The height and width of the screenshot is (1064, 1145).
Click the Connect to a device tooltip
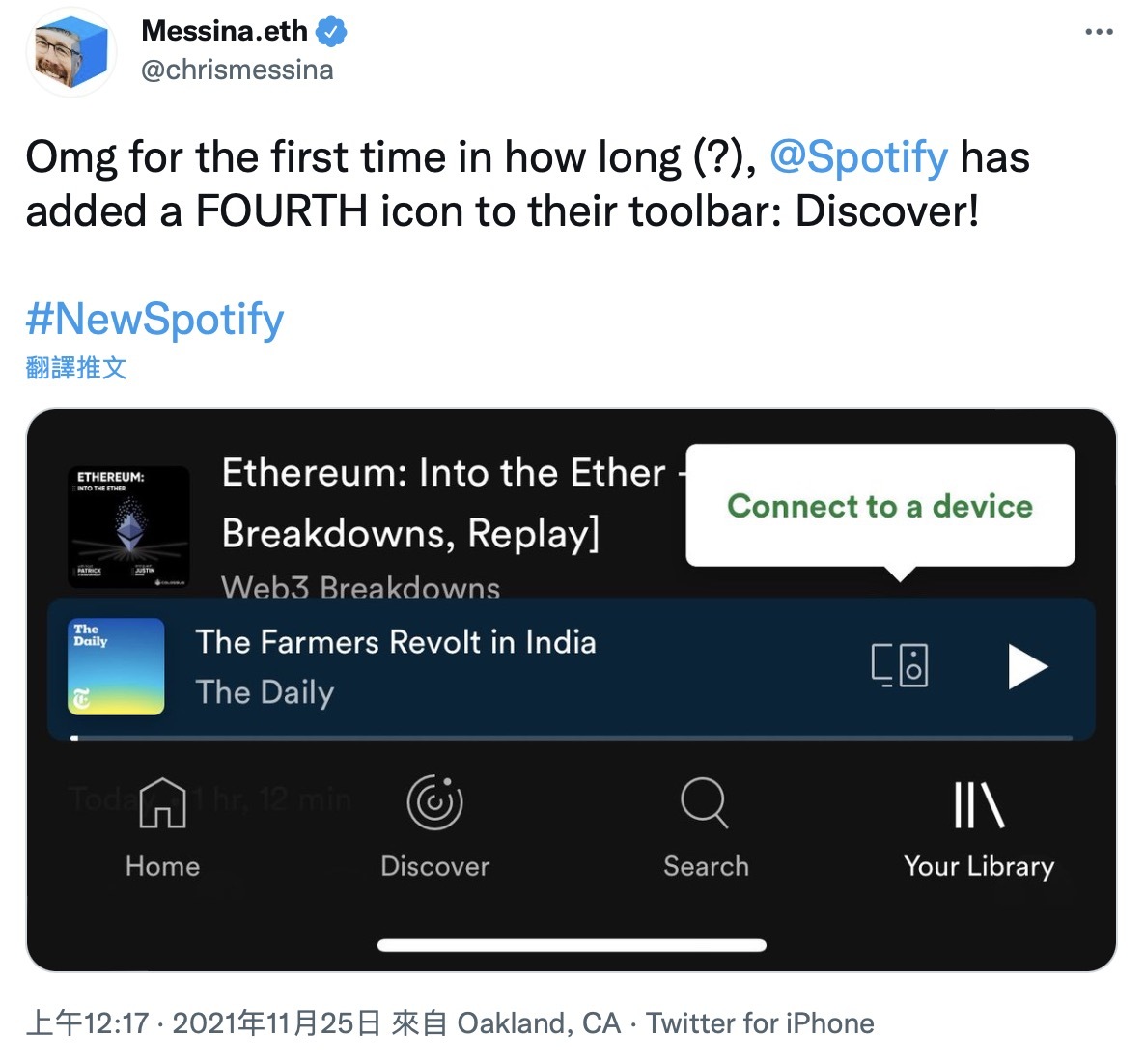[880, 506]
